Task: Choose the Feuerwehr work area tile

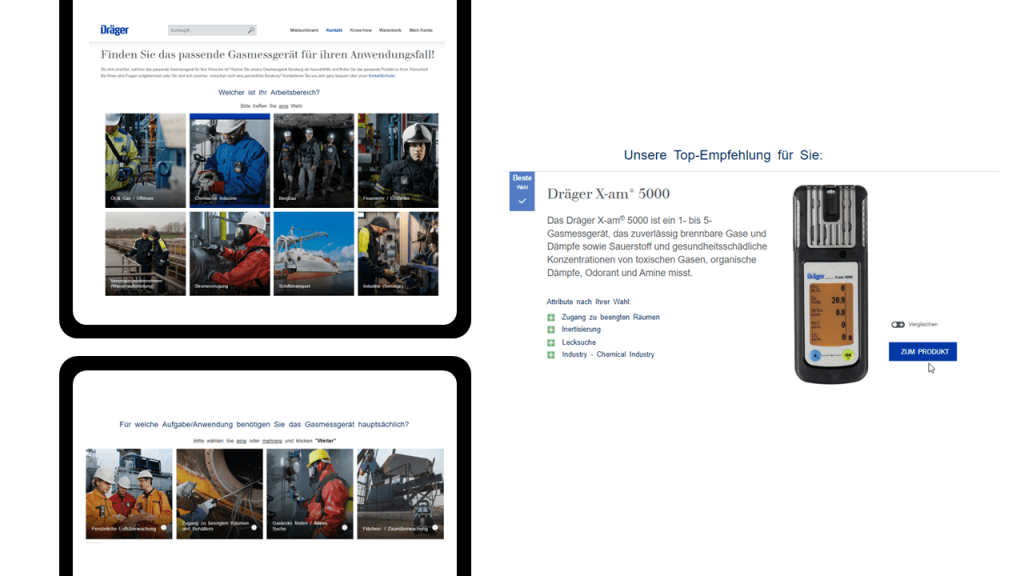Action: click(398, 161)
